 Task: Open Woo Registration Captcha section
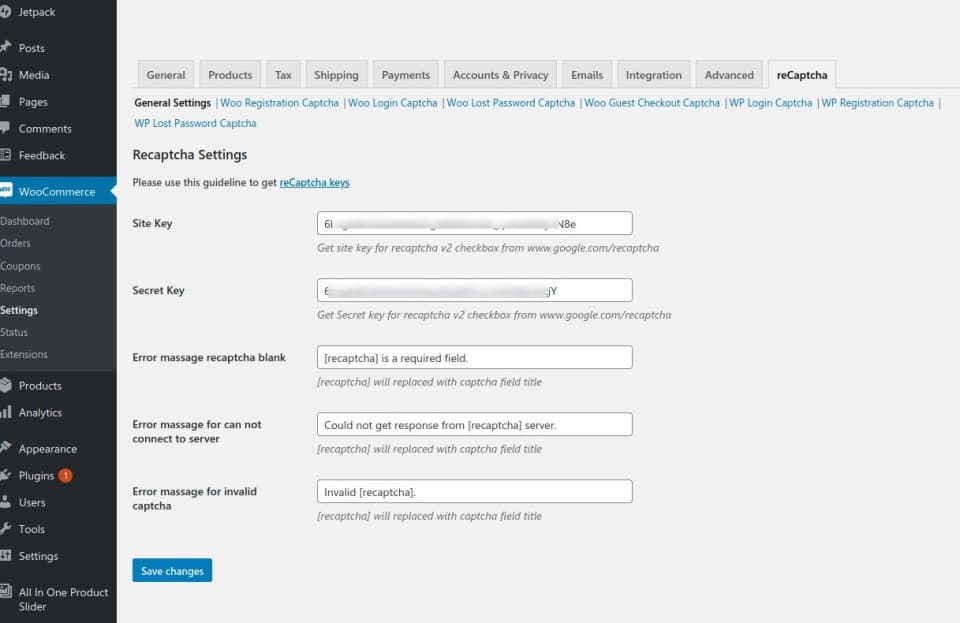[x=279, y=103]
